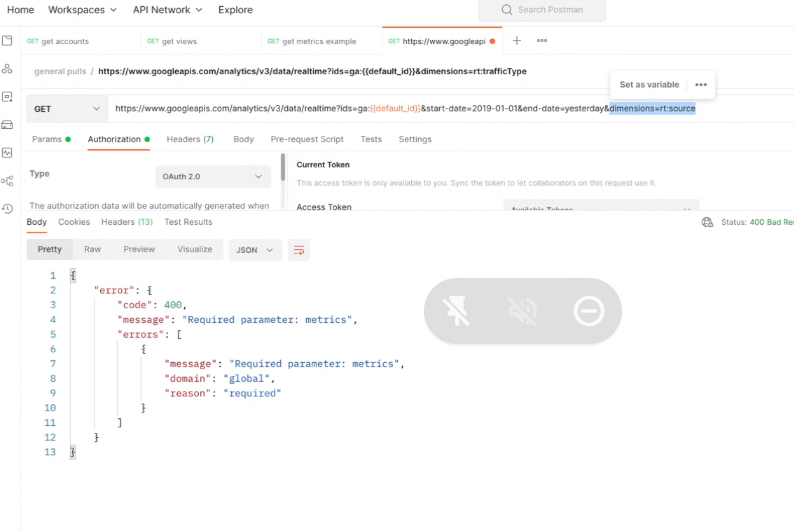Viewport: 794px width, 531px height.
Task: Click general pulls breadcrumb link
Action: coord(60,71)
